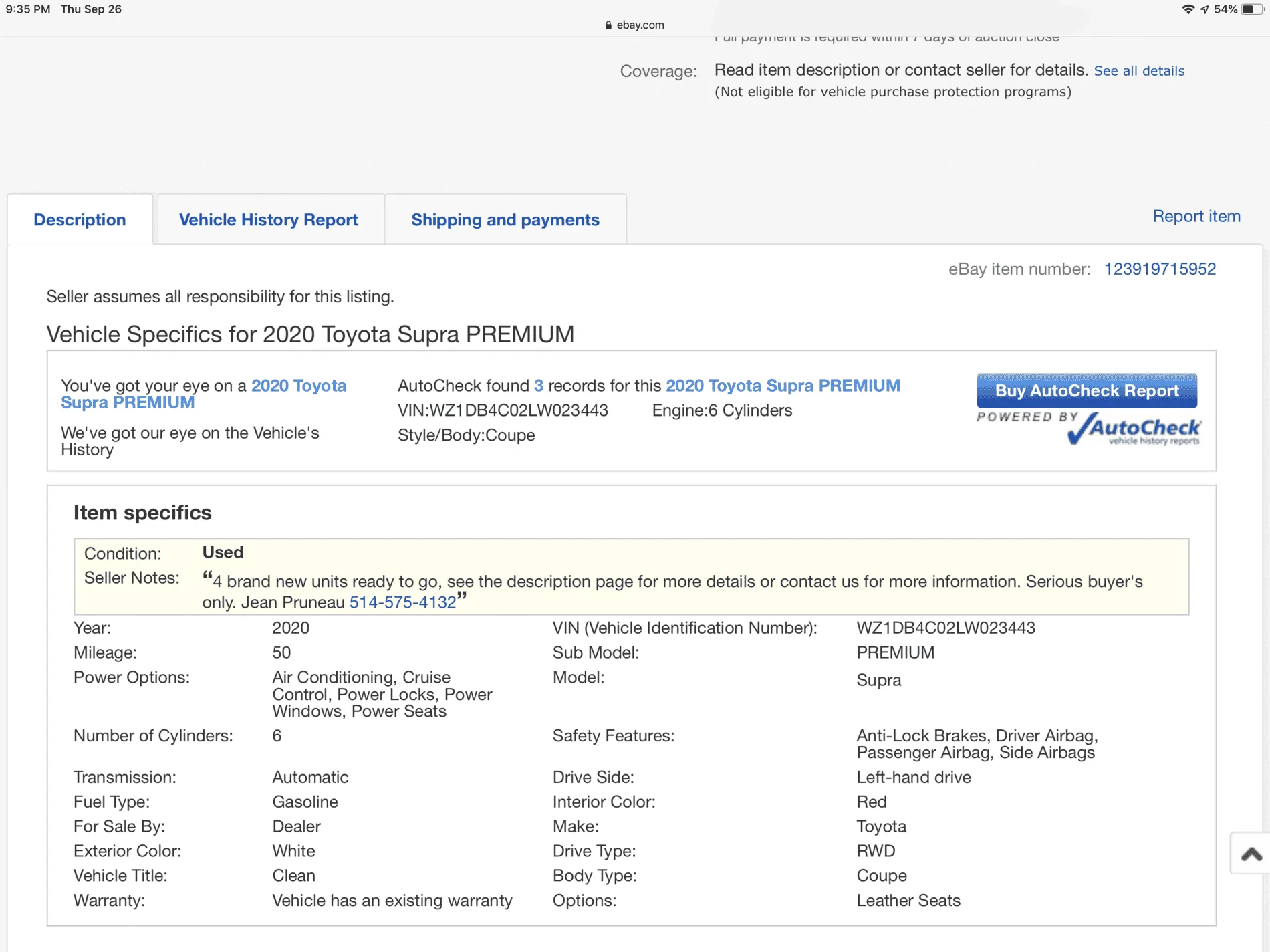This screenshot has width=1270, height=952.
Task: Select the Vehicle Title value Clean
Action: pyautogui.click(x=293, y=876)
